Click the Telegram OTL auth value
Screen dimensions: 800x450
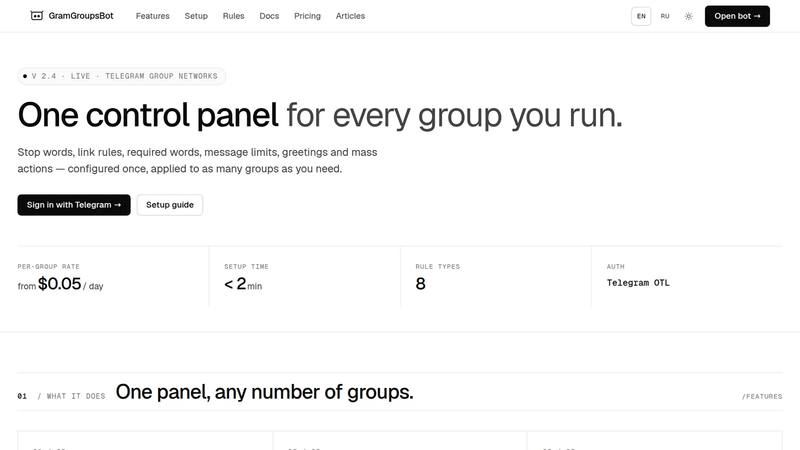point(638,283)
